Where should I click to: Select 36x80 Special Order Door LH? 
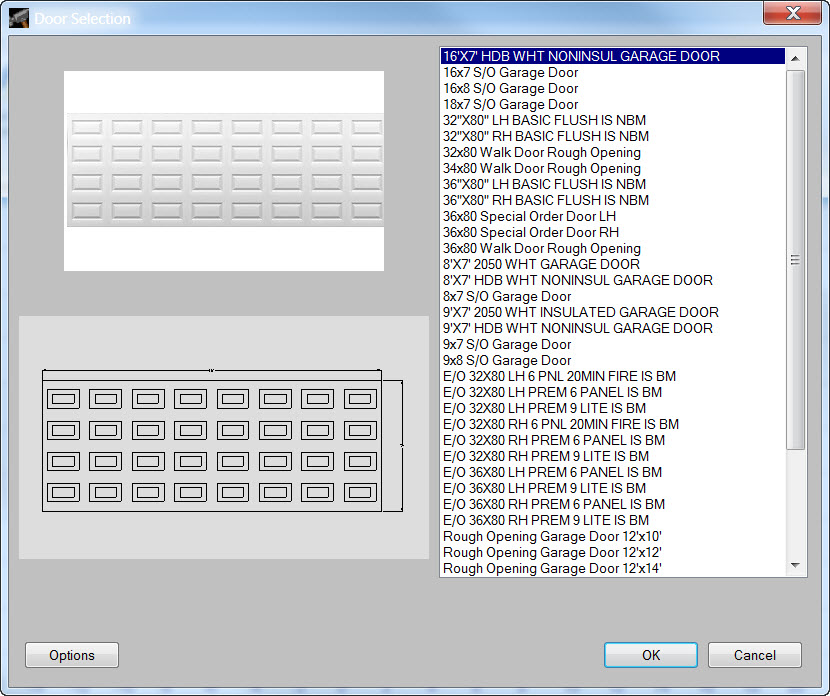[613, 216]
